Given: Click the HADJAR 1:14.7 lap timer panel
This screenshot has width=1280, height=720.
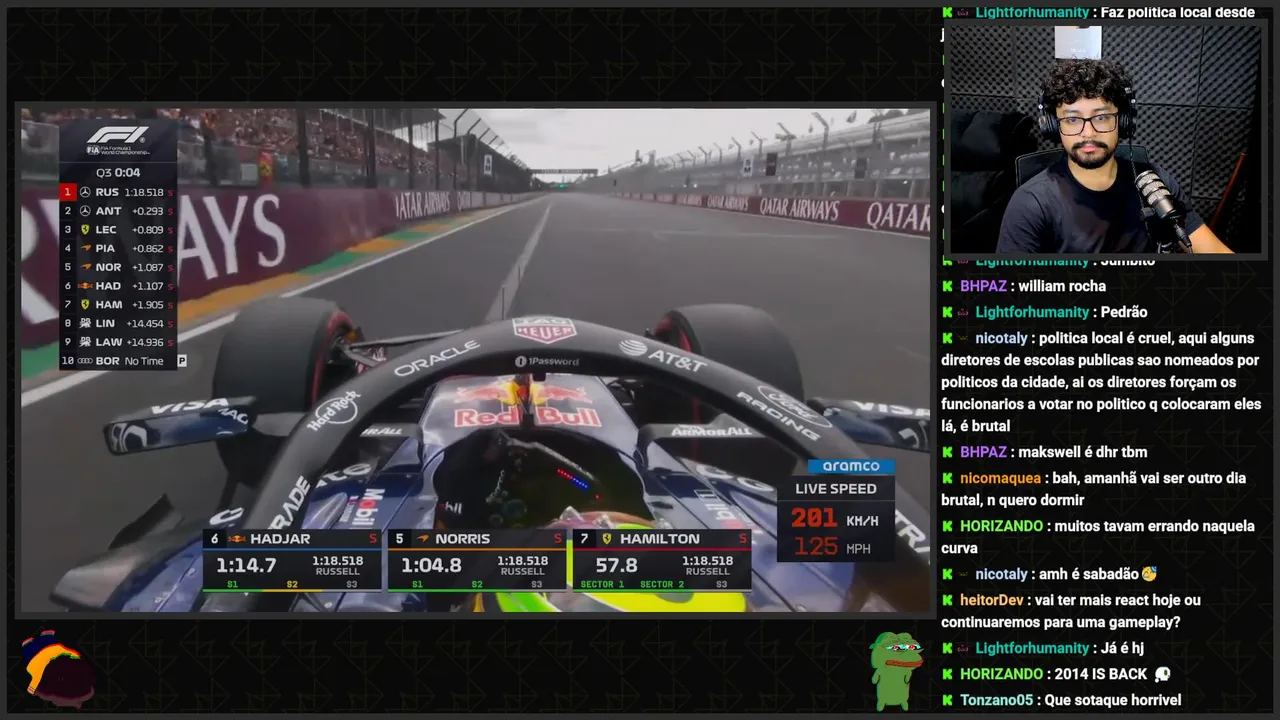Looking at the screenshot, I should point(292,560).
